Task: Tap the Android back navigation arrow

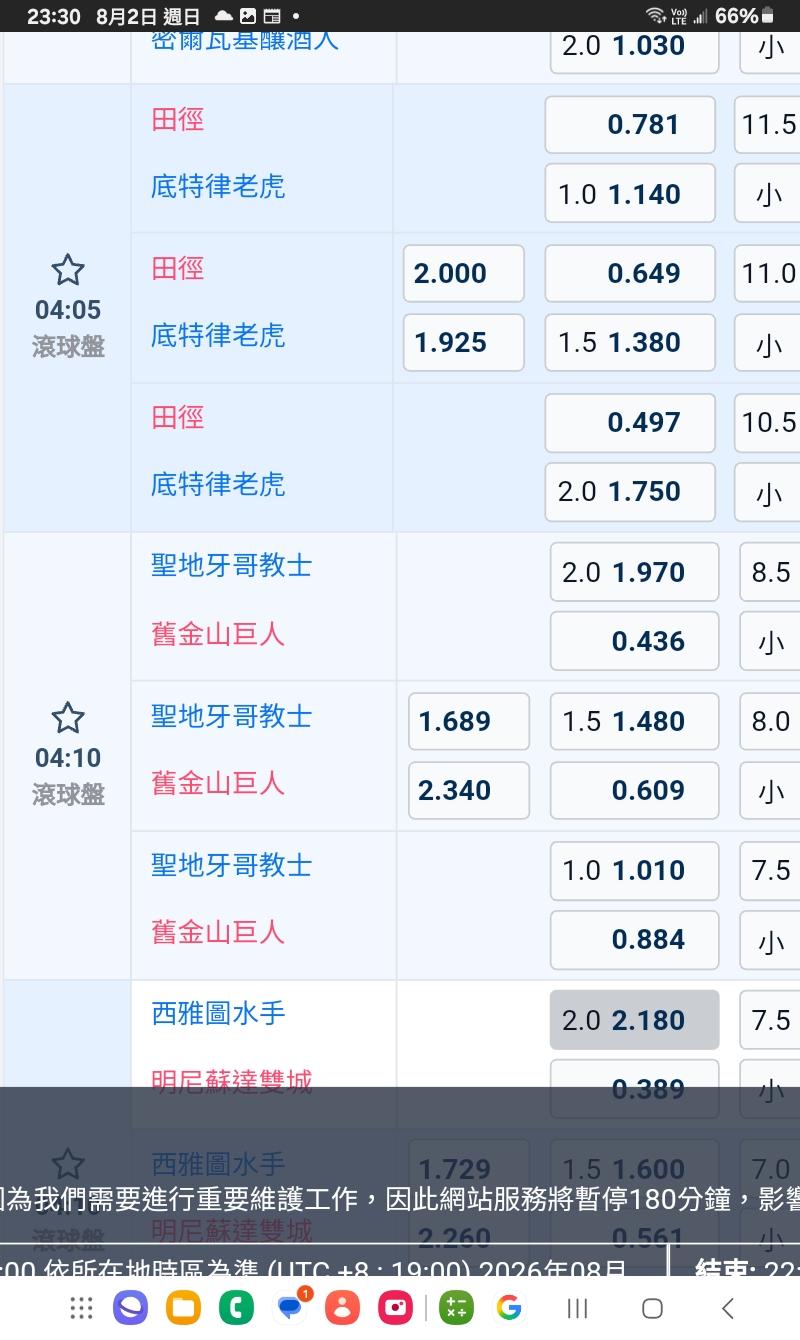Action: pos(728,1307)
